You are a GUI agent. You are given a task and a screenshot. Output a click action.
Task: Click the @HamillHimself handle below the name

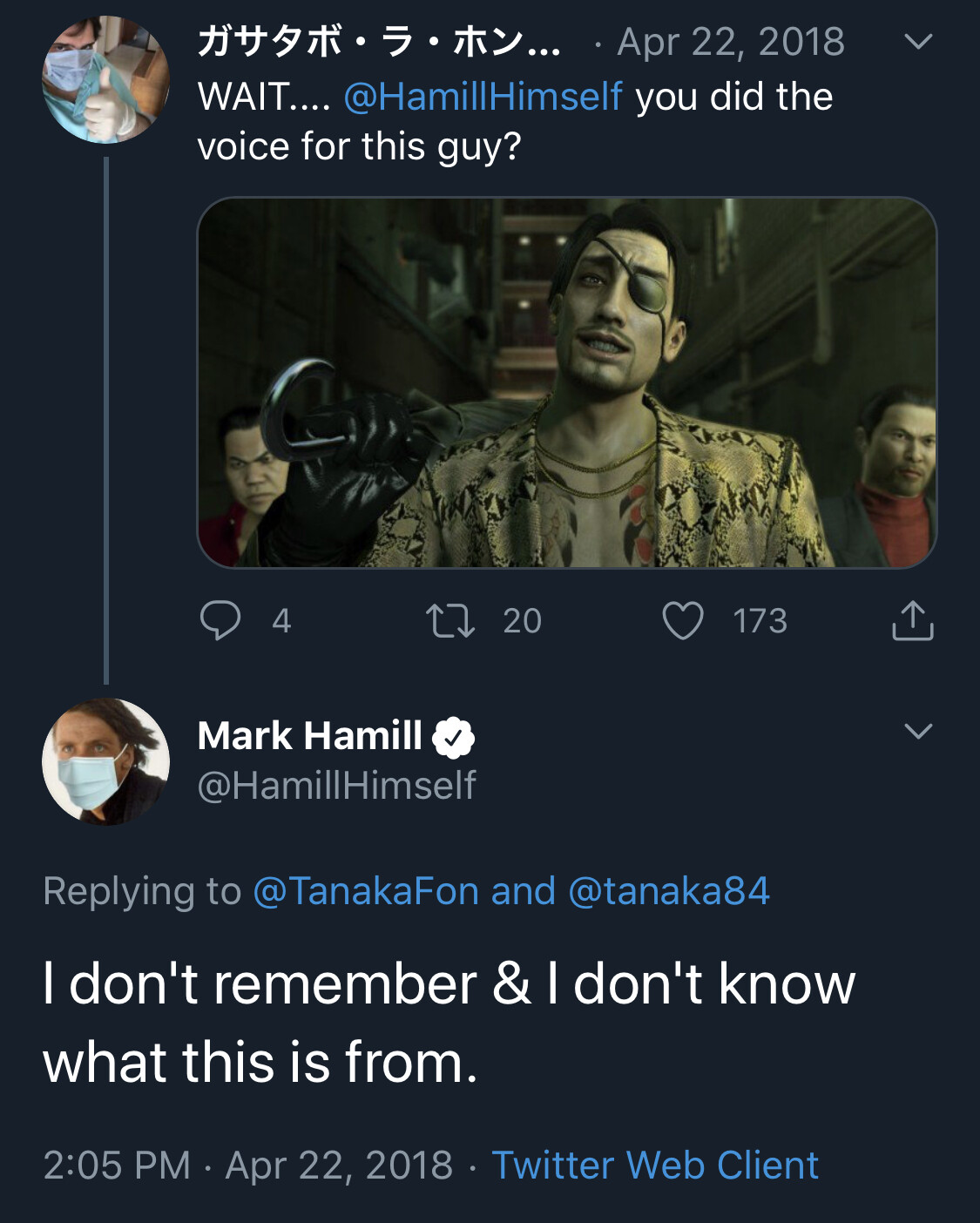336,786
